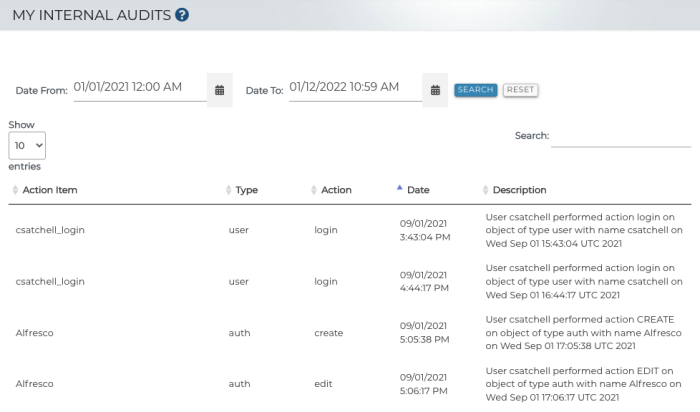Viewport: 700px width, 412px height.
Task: Click into the Date To field
Action: tap(354, 88)
